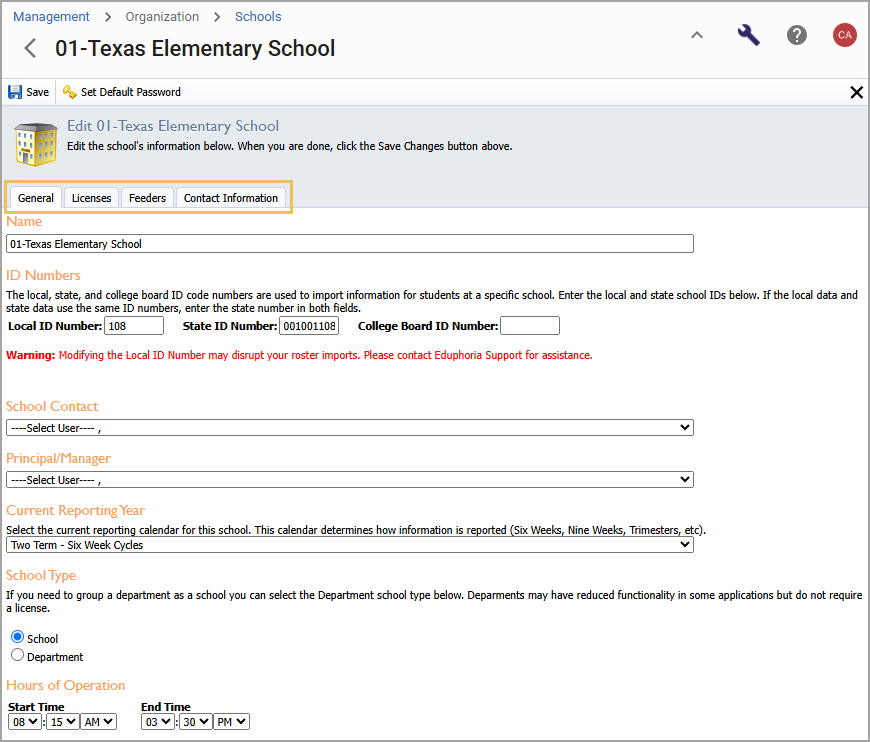The image size is (870, 742).
Task: Click the Save floppy disk icon
Action: (15, 92)
